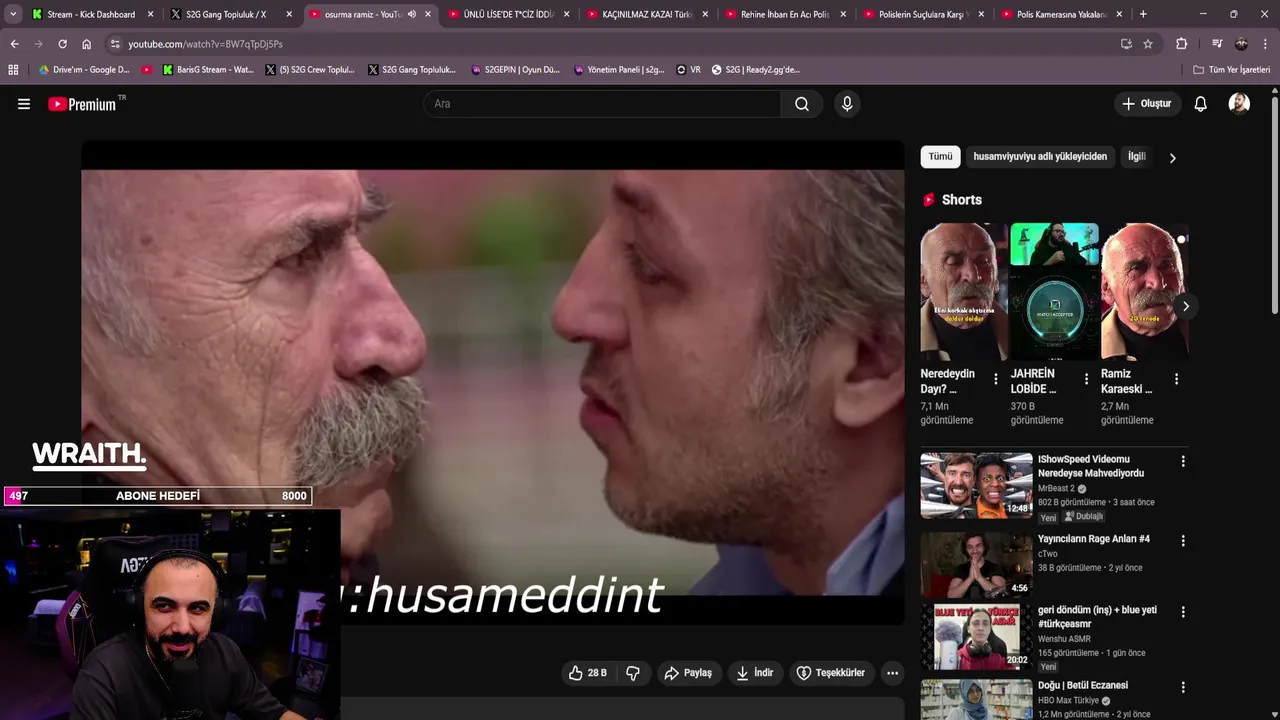Screen dimensions: 1280x720
Task: Select the husamviyuviyu adlı yükleyiciden chip
Action: point(1040,157)
